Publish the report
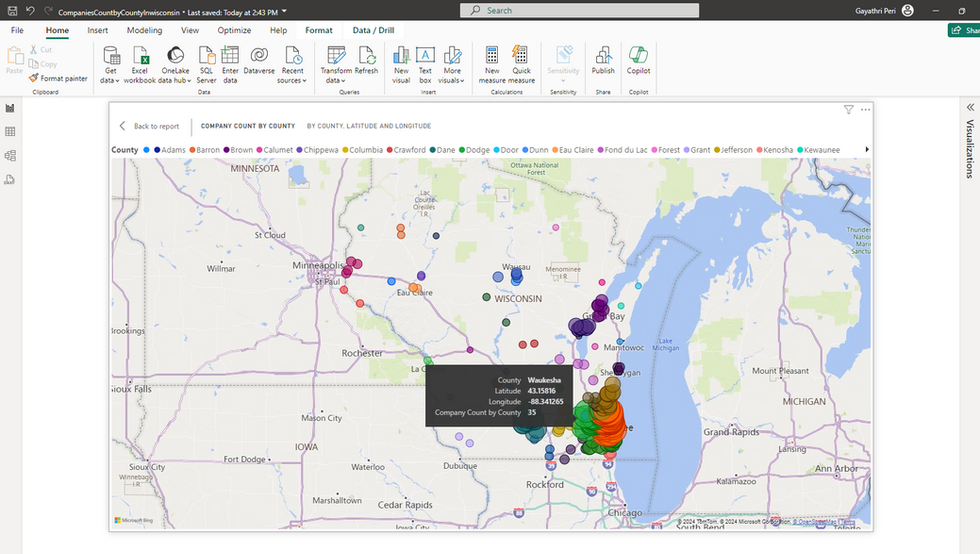This screenshot has width=980, height=554. [603, 61]
